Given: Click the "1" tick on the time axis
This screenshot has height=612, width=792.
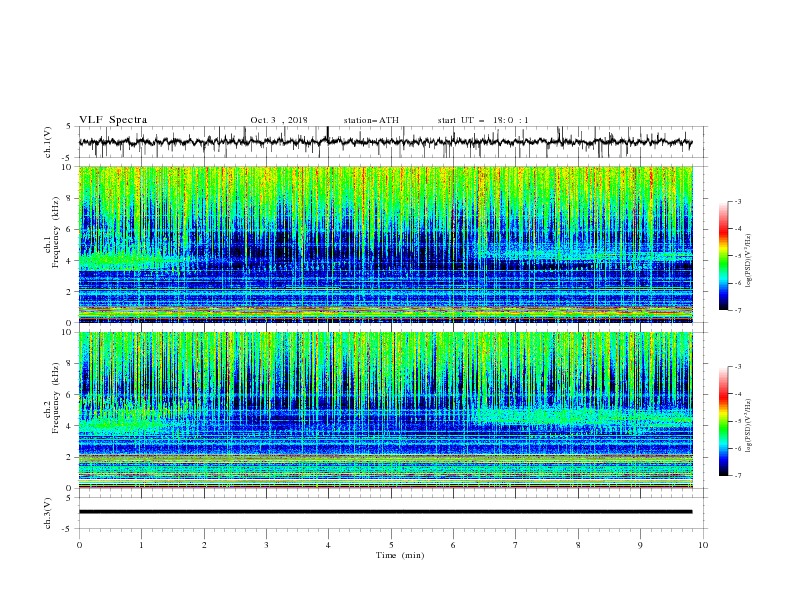Looking at the screenshot, I should tap(141, 545).
